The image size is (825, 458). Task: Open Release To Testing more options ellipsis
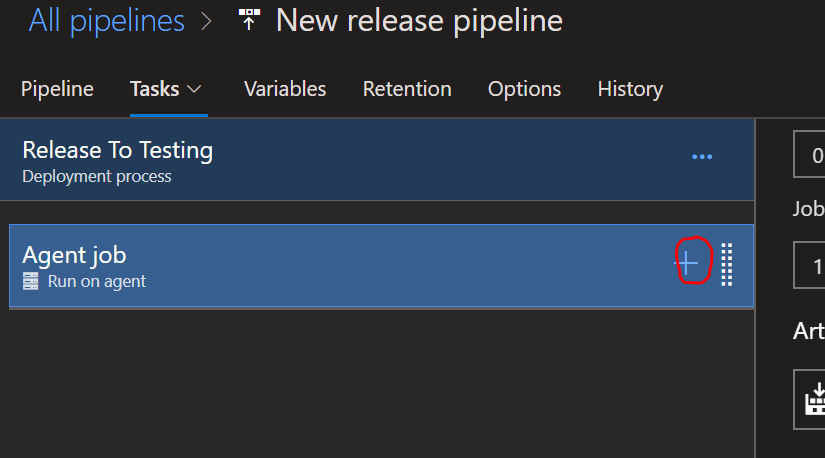pyautogui.click(x=702, y=157)
